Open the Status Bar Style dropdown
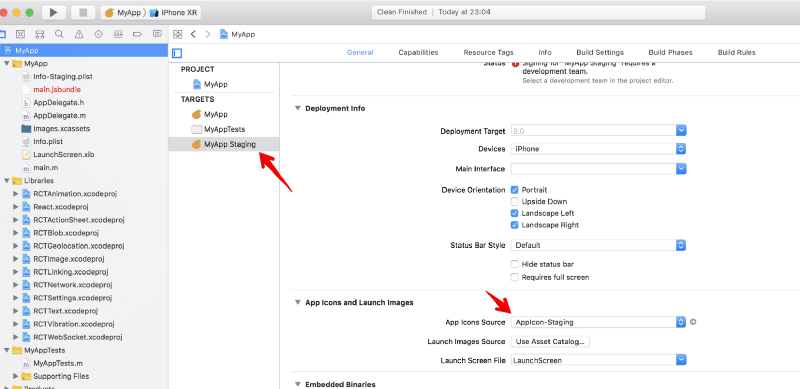 coord(598,245)
